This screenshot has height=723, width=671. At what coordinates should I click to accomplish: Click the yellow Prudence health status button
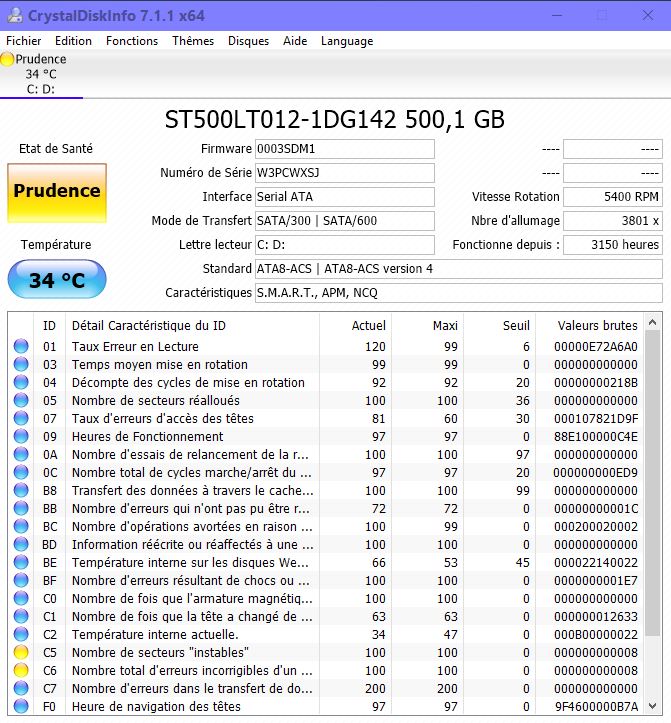pos(57,193)
